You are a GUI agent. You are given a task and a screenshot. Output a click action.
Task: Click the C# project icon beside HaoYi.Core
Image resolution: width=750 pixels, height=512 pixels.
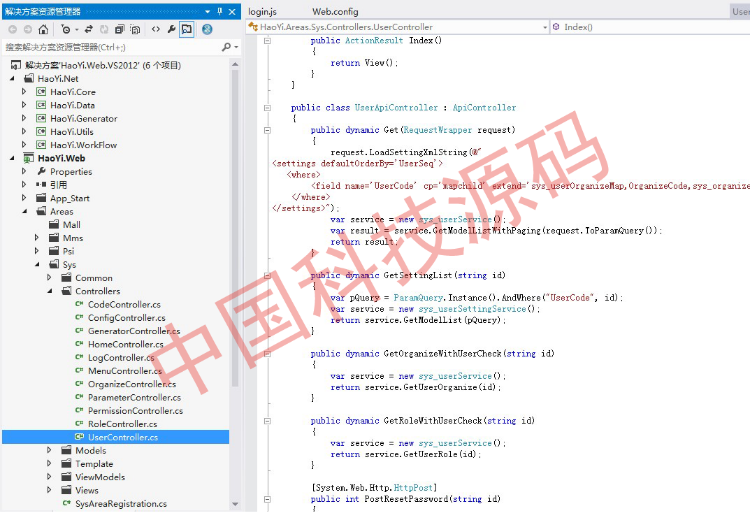tap(41, 91)
